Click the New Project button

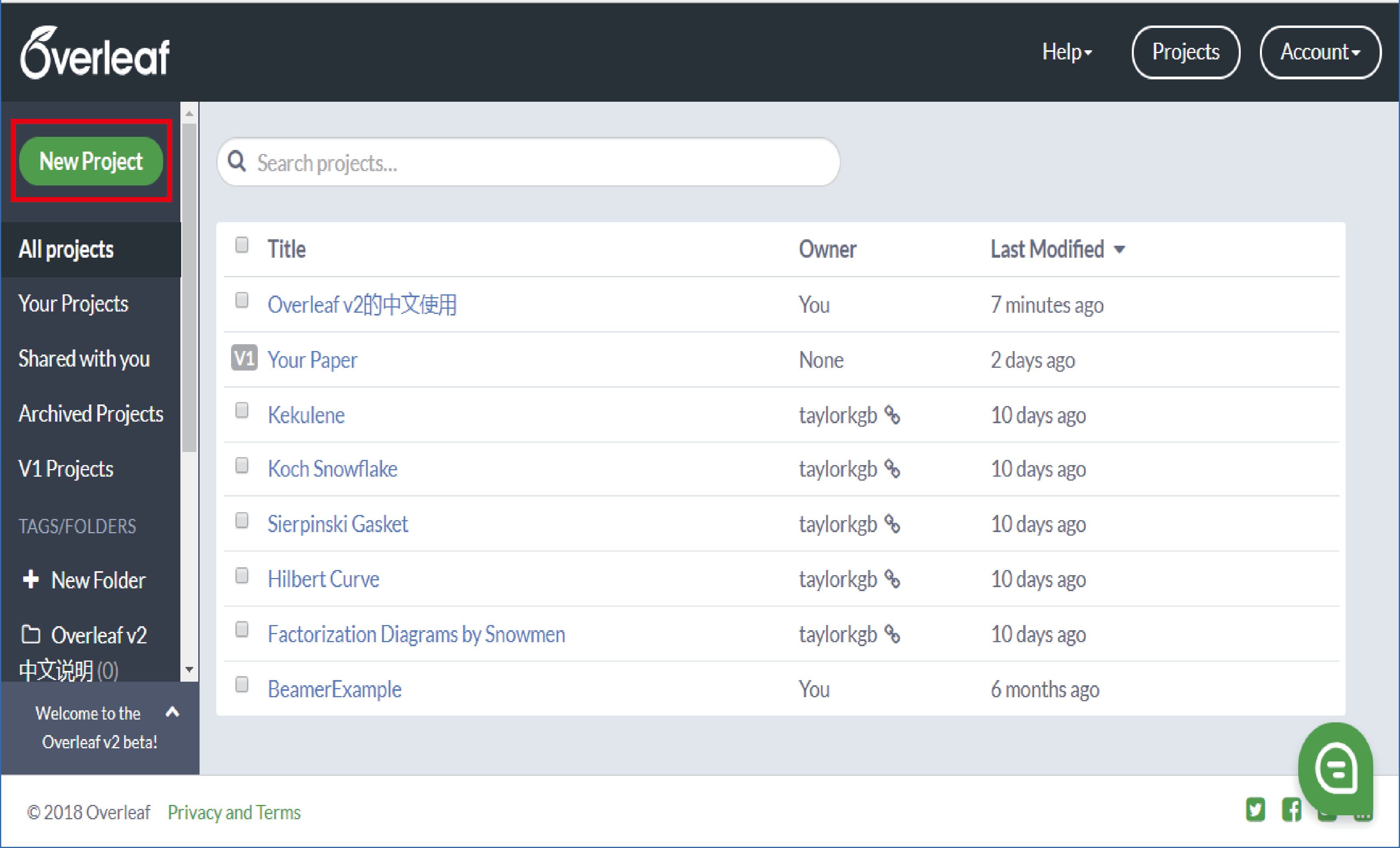click(91, 161)
